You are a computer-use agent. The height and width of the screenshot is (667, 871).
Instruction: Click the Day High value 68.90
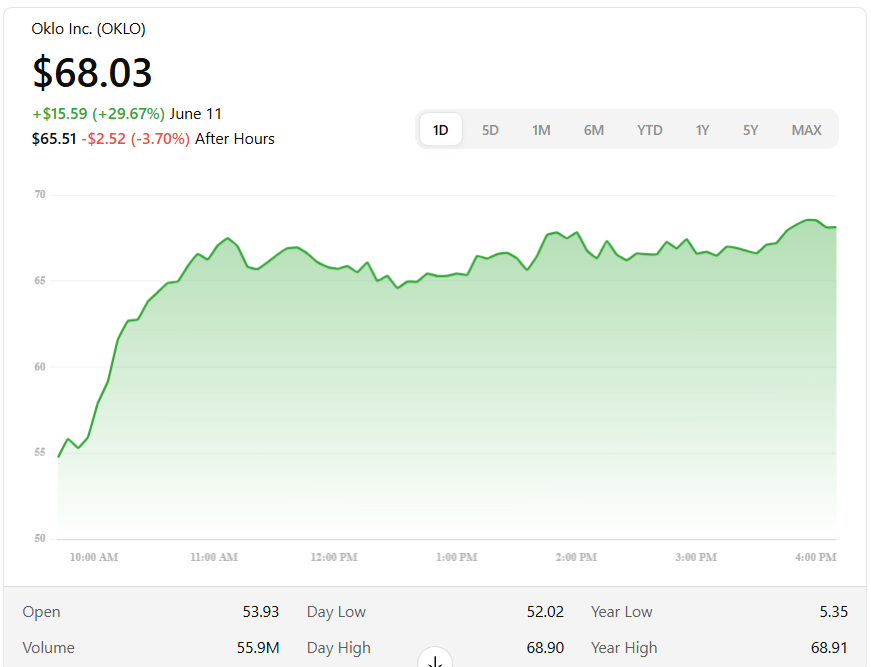pyautogui.click(x=545, y=648)
